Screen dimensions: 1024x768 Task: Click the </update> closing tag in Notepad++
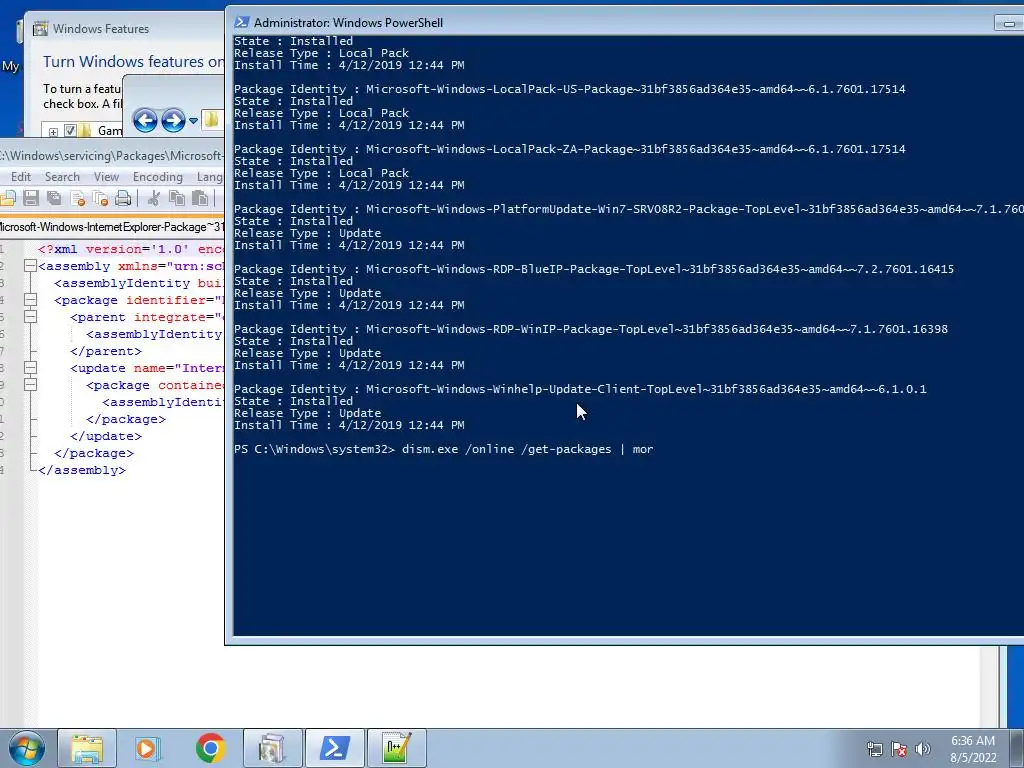[106, 436]
